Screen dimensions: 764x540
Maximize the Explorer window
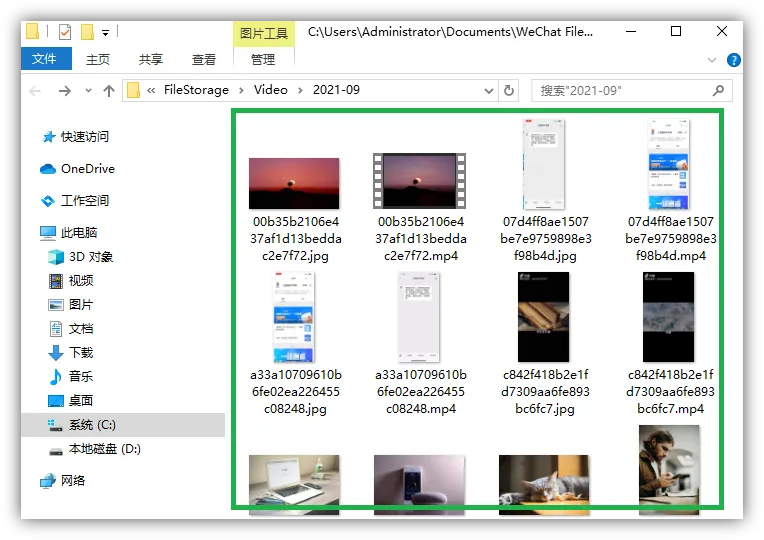(676, 32)
